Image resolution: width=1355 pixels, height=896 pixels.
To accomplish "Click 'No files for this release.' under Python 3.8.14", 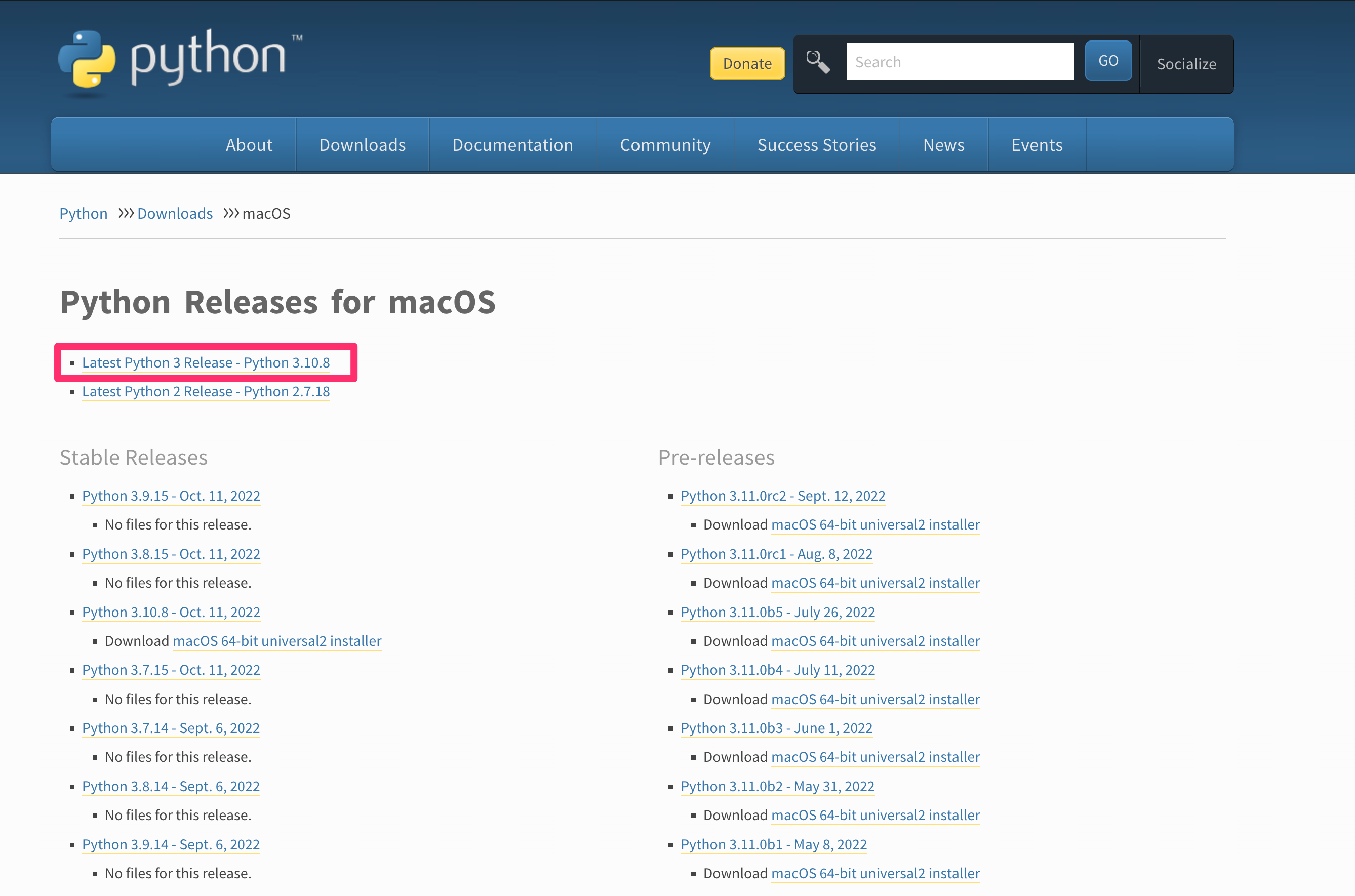I will [x=178, y=815].
